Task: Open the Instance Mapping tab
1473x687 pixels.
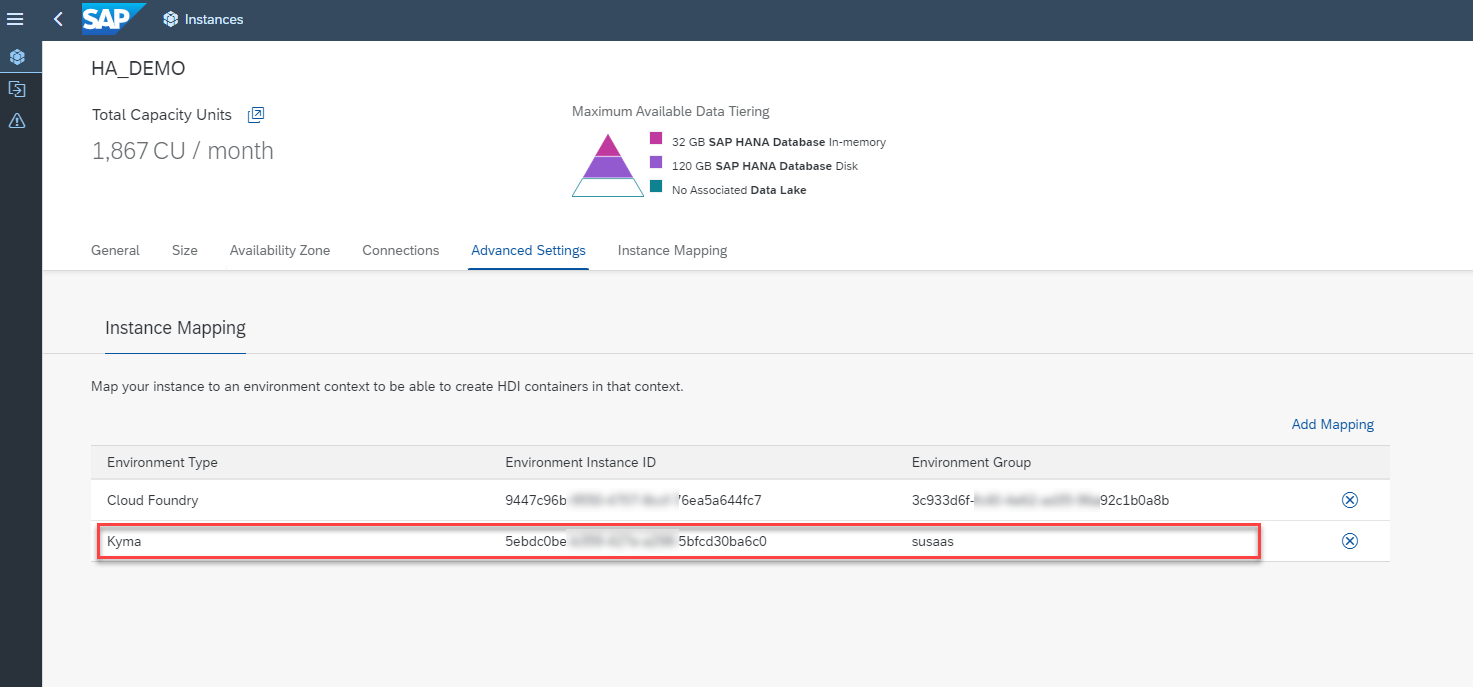Action: click(672, 250)
